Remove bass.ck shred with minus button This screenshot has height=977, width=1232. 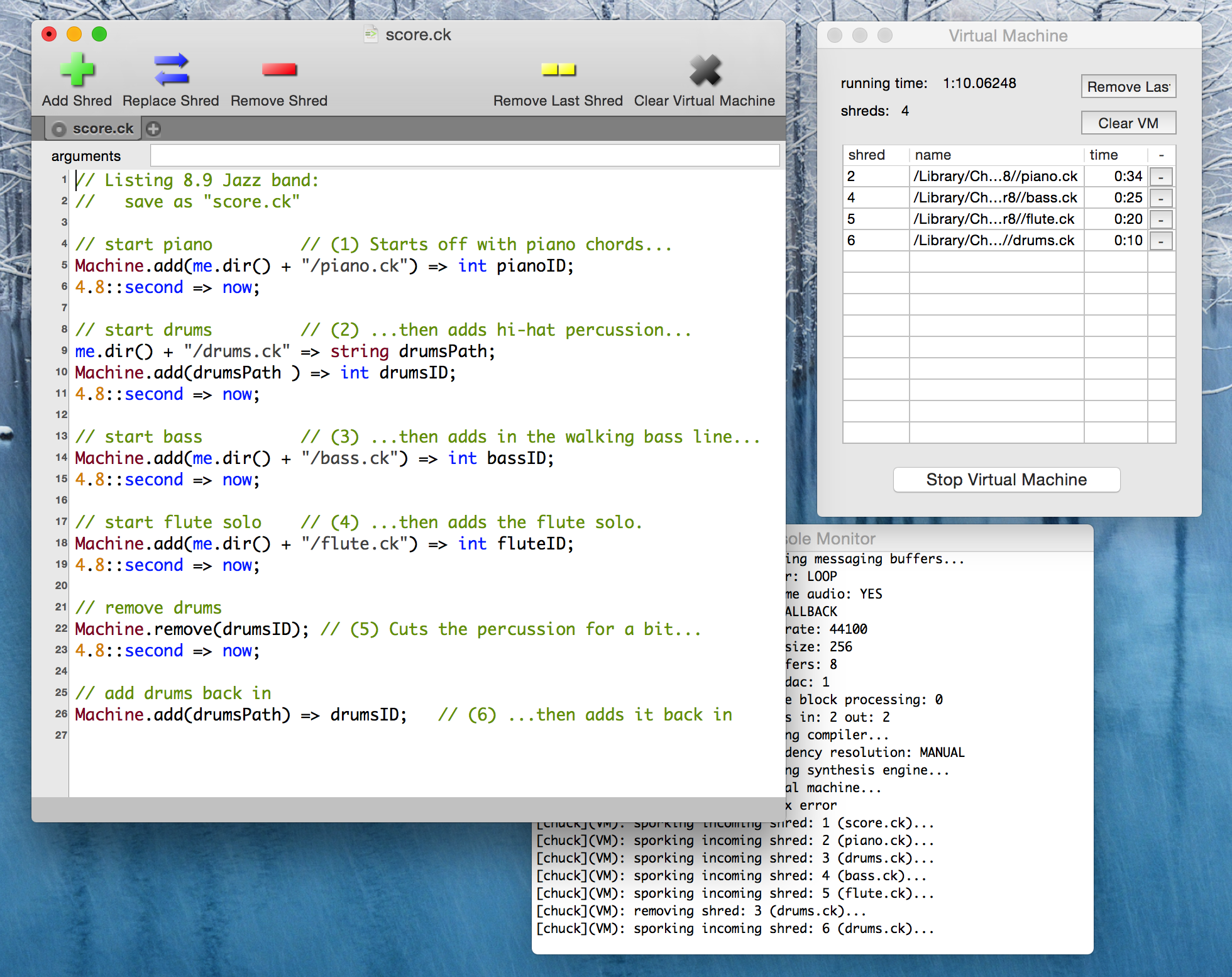pyautogui.click(x=1160, y=199)
